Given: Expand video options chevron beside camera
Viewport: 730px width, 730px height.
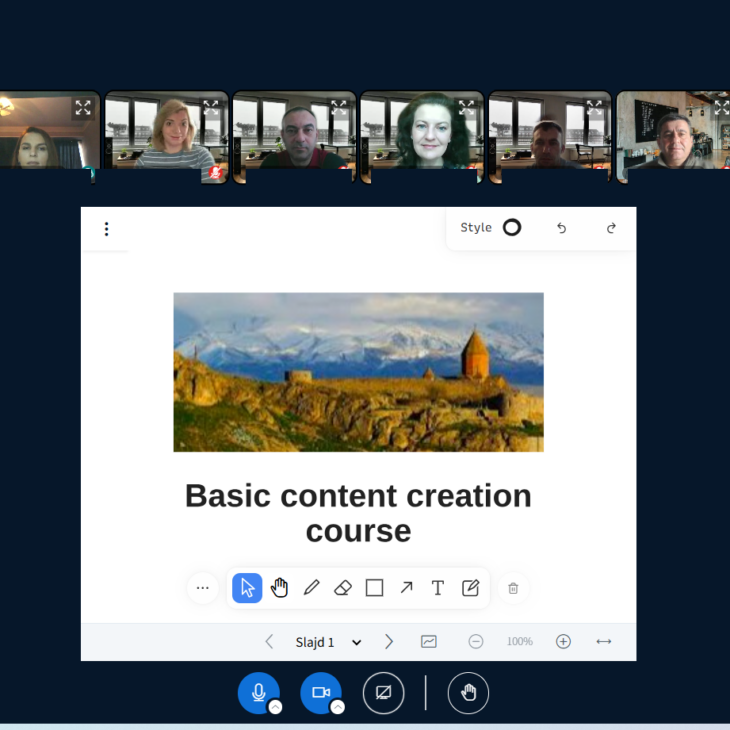Looking at the screenshot, I should pos(337,707).
